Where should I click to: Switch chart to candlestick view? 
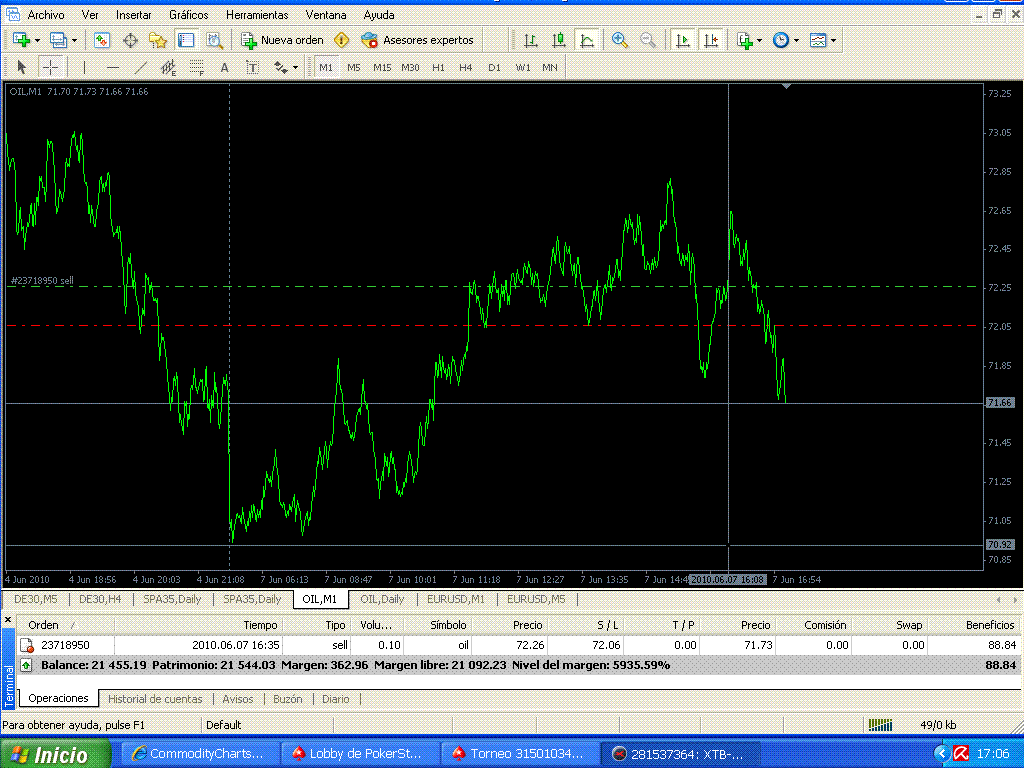tap(559, 40)
